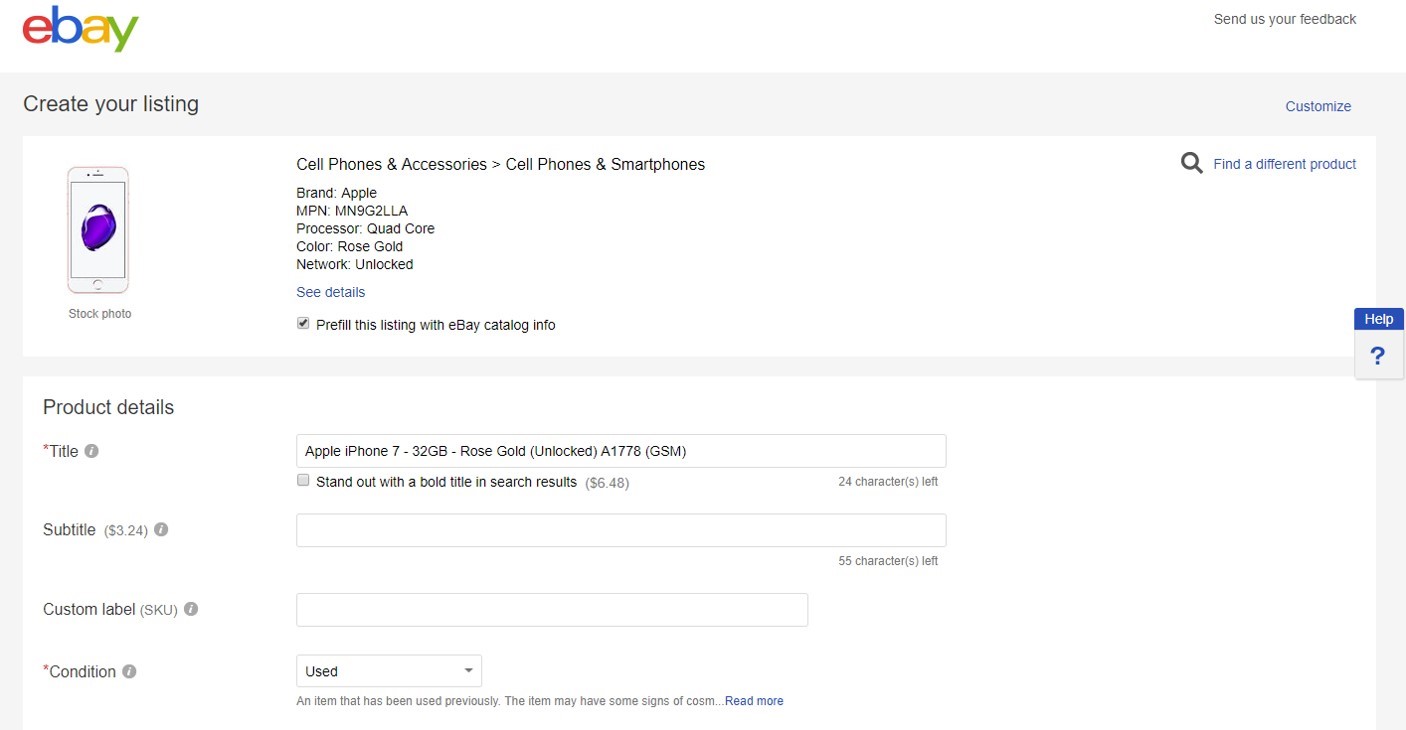The image size is (1406, 730).
Task: Click the Subtitle input field
Action: click(x=621, y=530)
